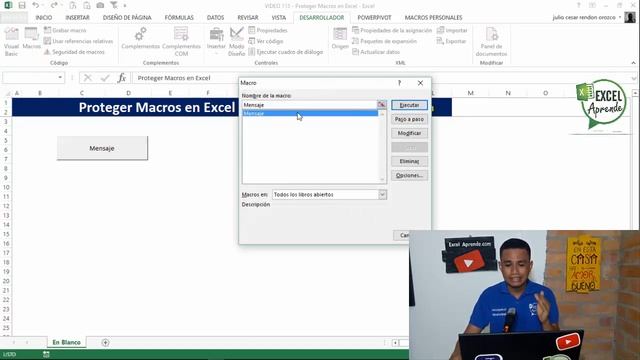Switch to FÓRMULAS tab

[x=179, y=18]
